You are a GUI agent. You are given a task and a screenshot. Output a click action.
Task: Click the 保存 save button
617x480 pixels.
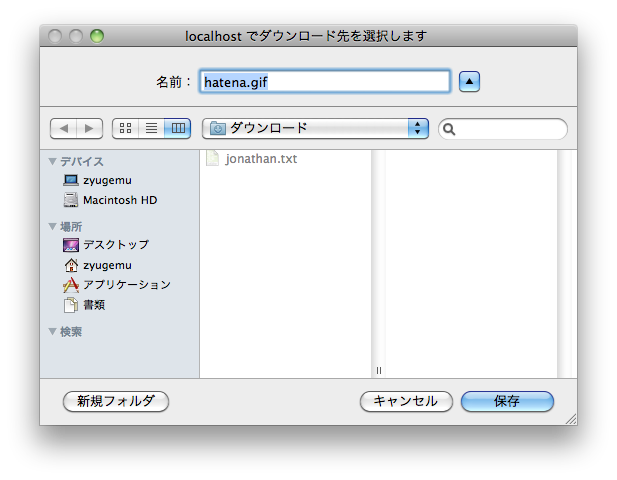point(507,401)
